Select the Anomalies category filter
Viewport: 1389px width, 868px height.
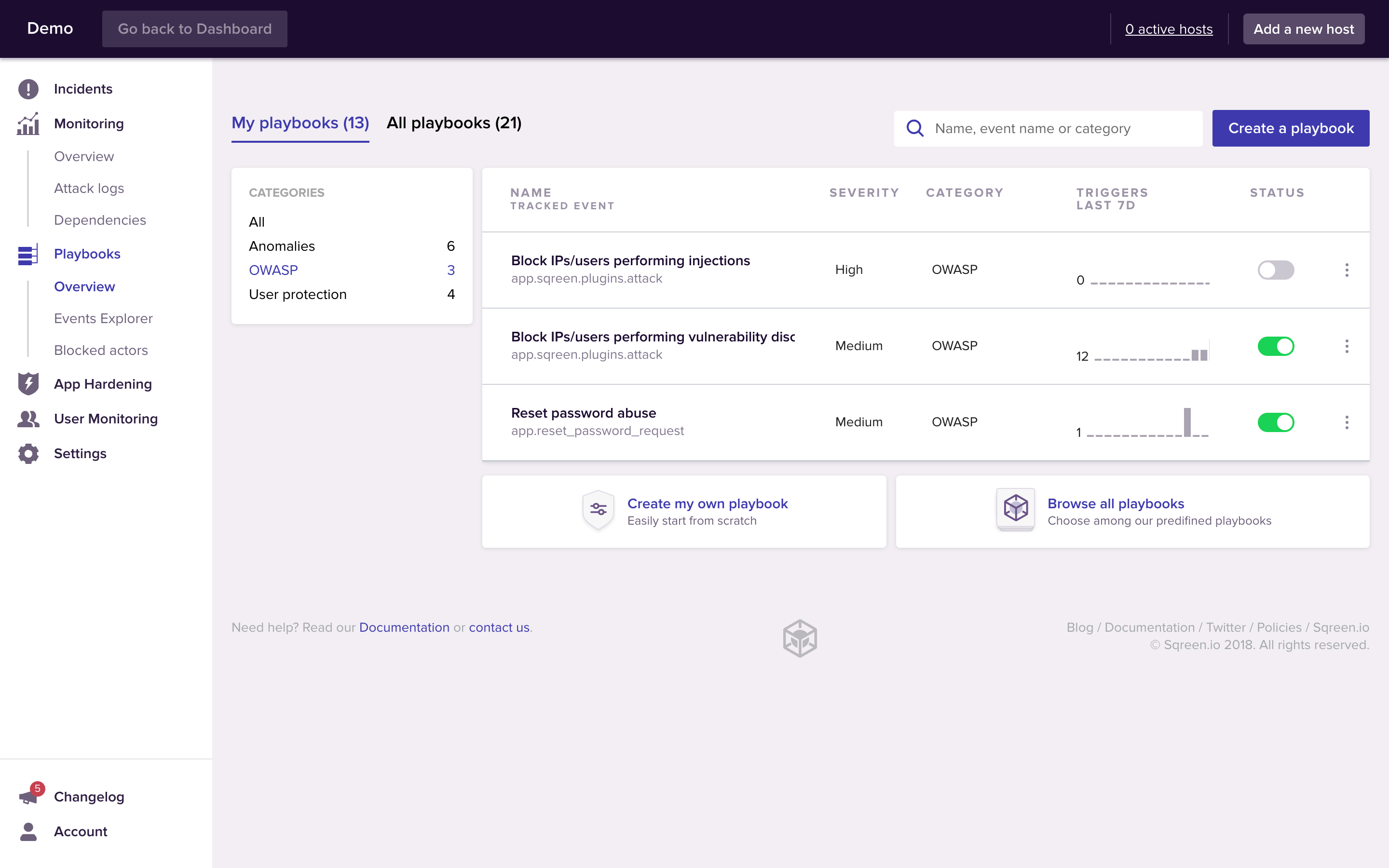(282, 246)
